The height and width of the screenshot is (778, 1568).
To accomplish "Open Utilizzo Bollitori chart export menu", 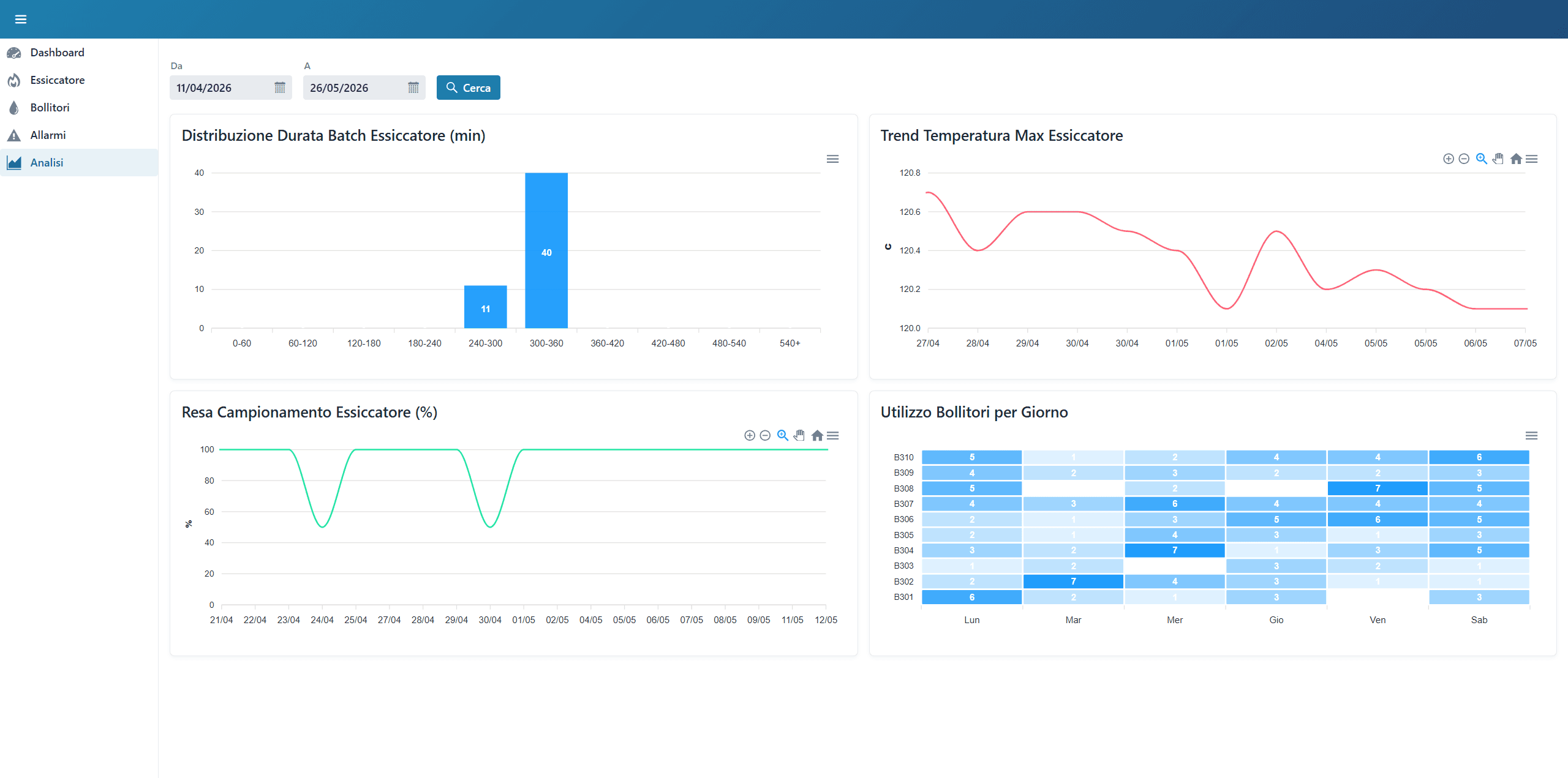I will (x=1532, y=436).
